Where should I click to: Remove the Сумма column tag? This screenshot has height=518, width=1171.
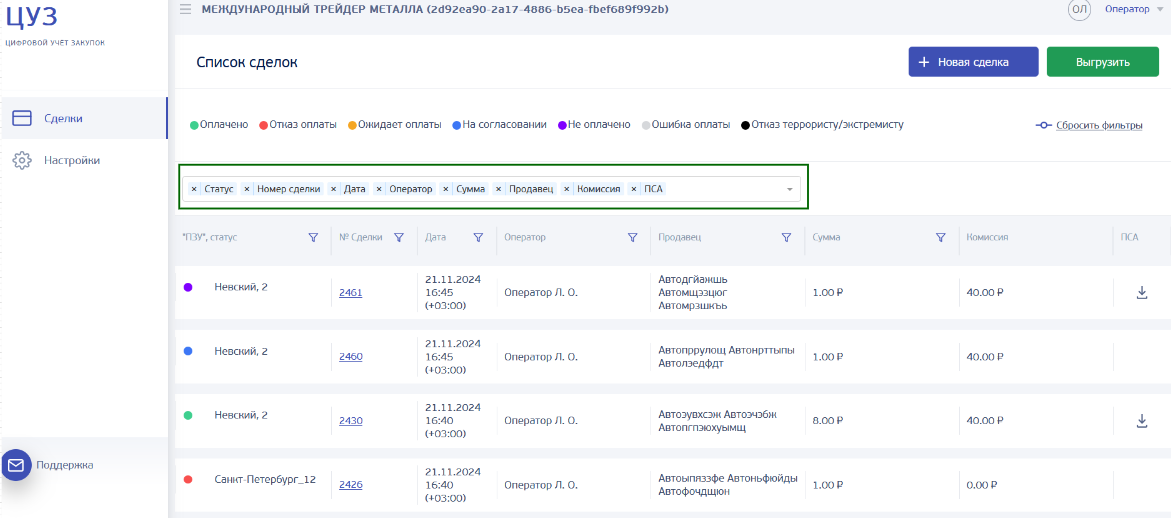click(x=445, y=190)
